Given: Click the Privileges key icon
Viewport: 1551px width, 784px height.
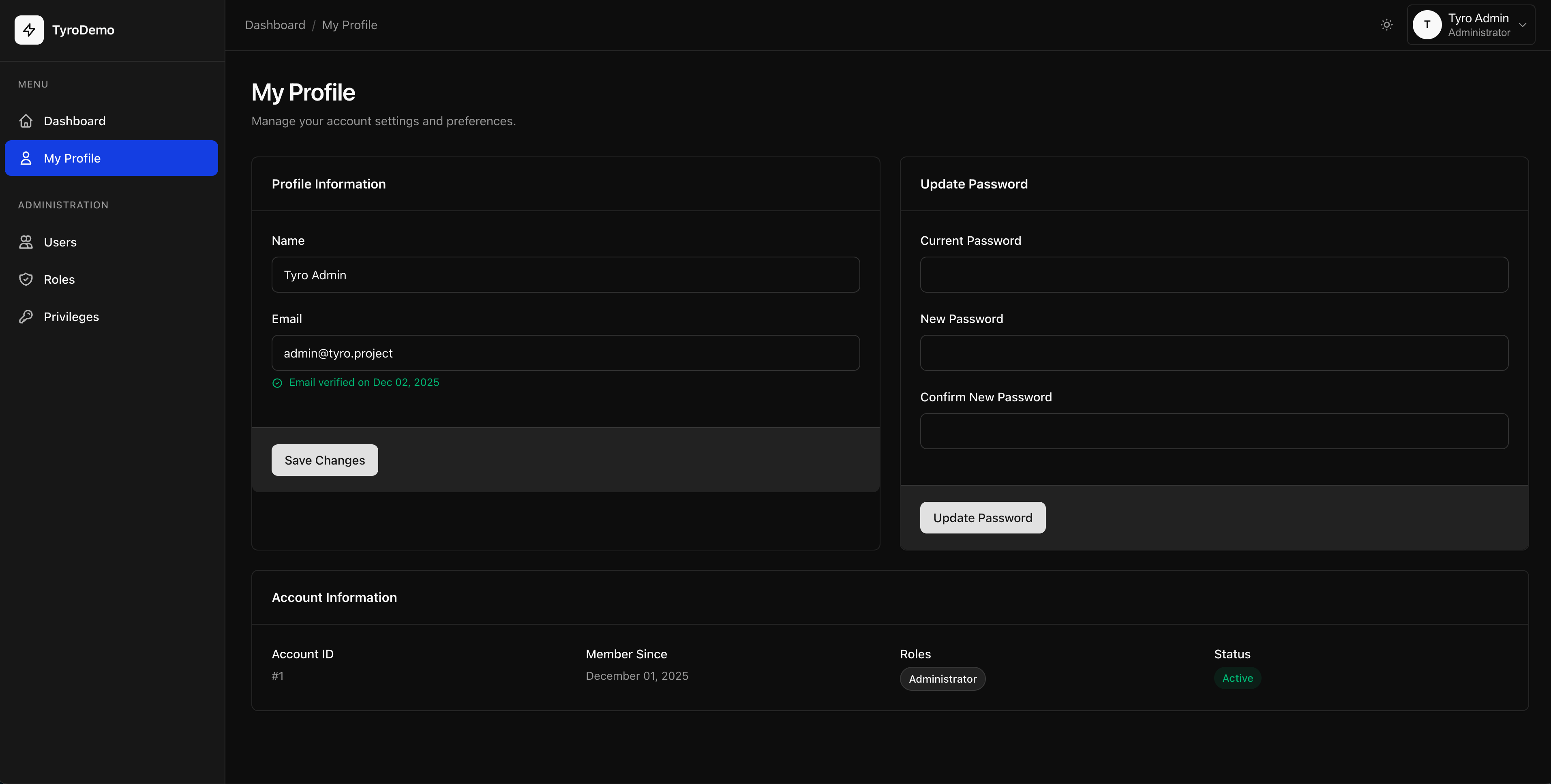Looking at the screenshot, I should coord(26,317).
